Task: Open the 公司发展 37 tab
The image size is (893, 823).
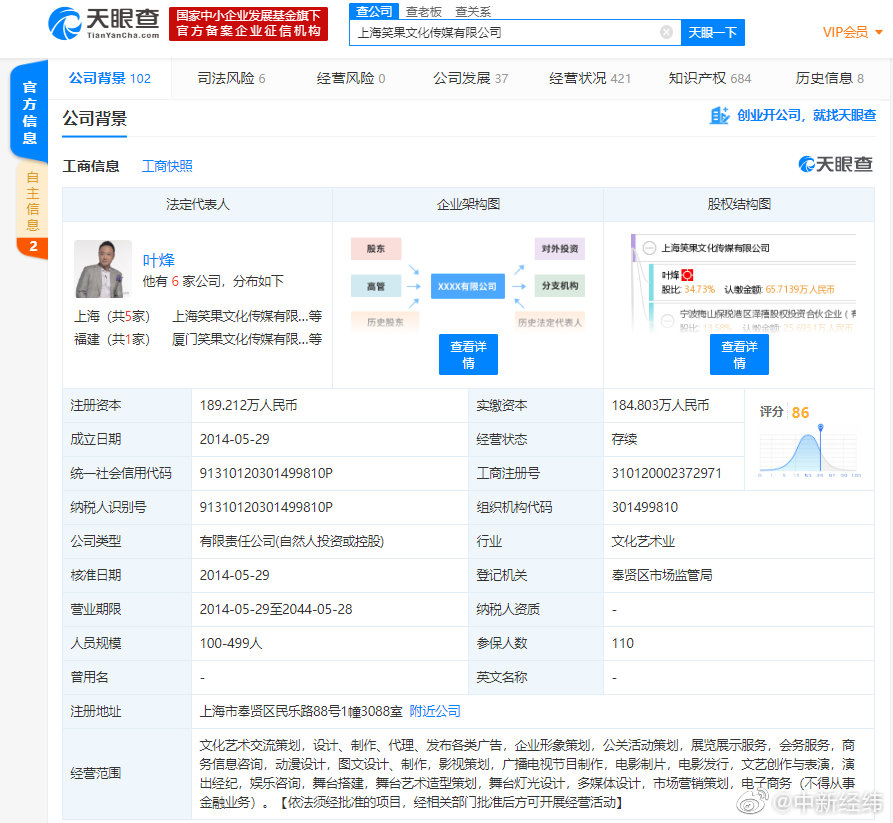Action: click(470, 79)
